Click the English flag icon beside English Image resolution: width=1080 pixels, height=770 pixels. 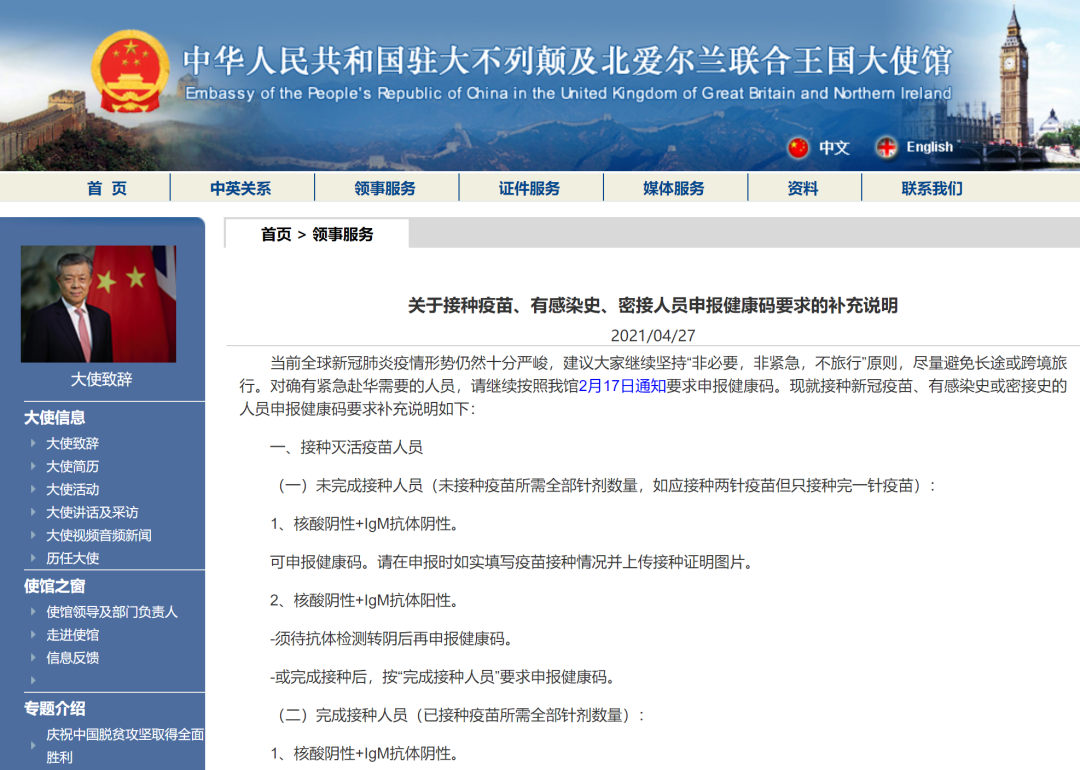886,147
